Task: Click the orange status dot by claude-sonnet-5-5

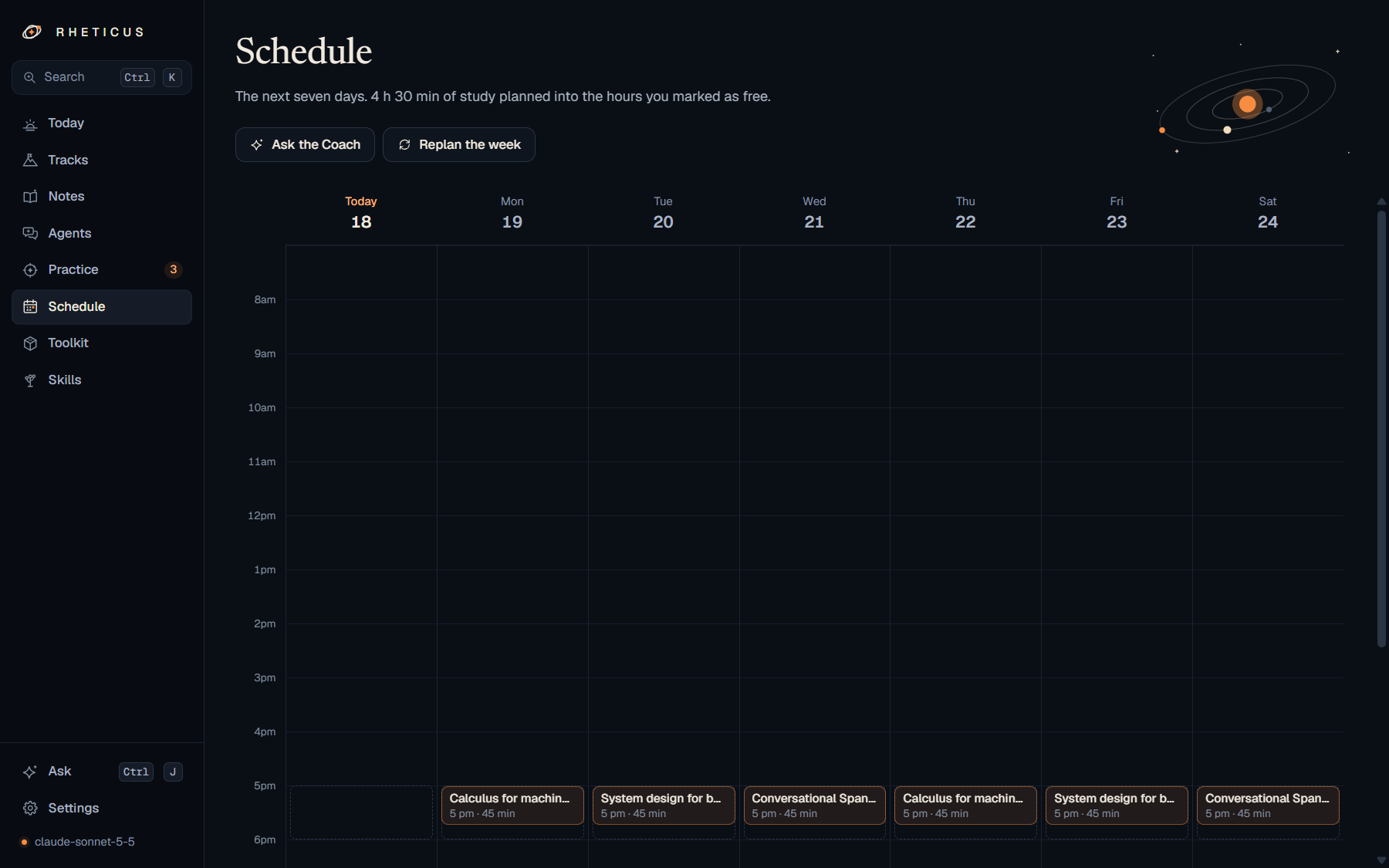Action: (25, 842)
